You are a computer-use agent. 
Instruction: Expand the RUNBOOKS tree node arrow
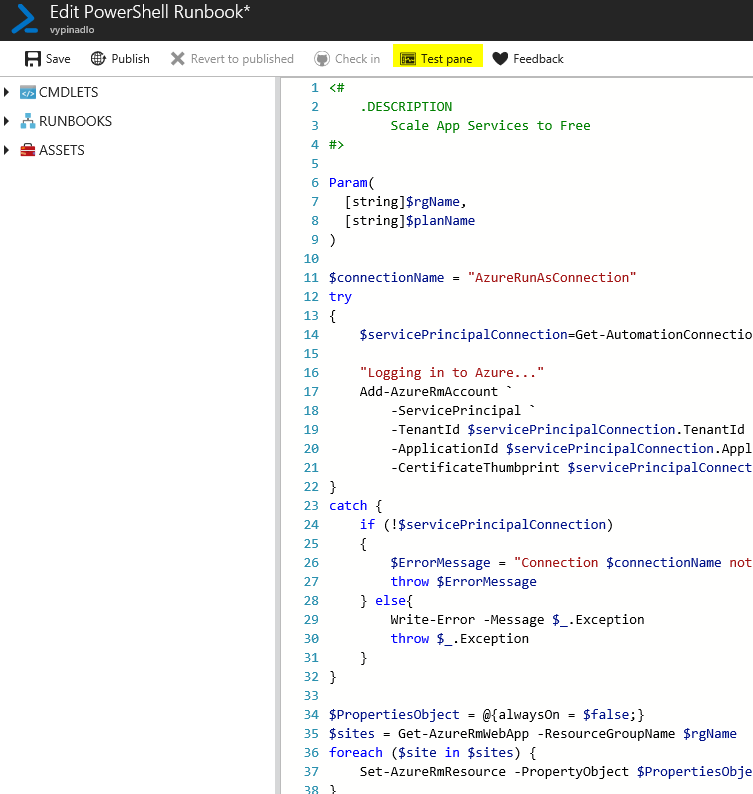click(7, 121)
